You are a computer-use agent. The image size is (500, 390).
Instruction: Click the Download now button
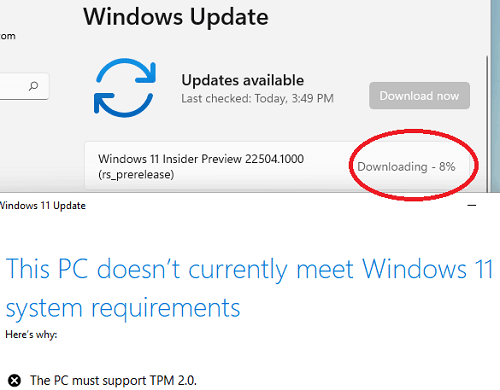[x=419, y=96]
